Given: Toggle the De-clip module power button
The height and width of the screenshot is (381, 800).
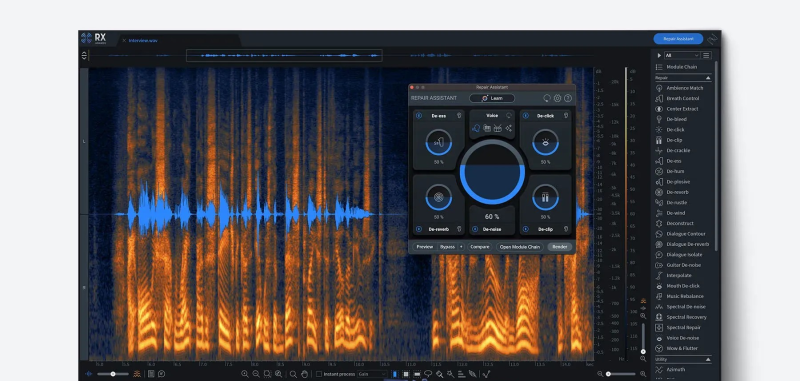Looking at the screenshot, I should [x=526, y=230].
